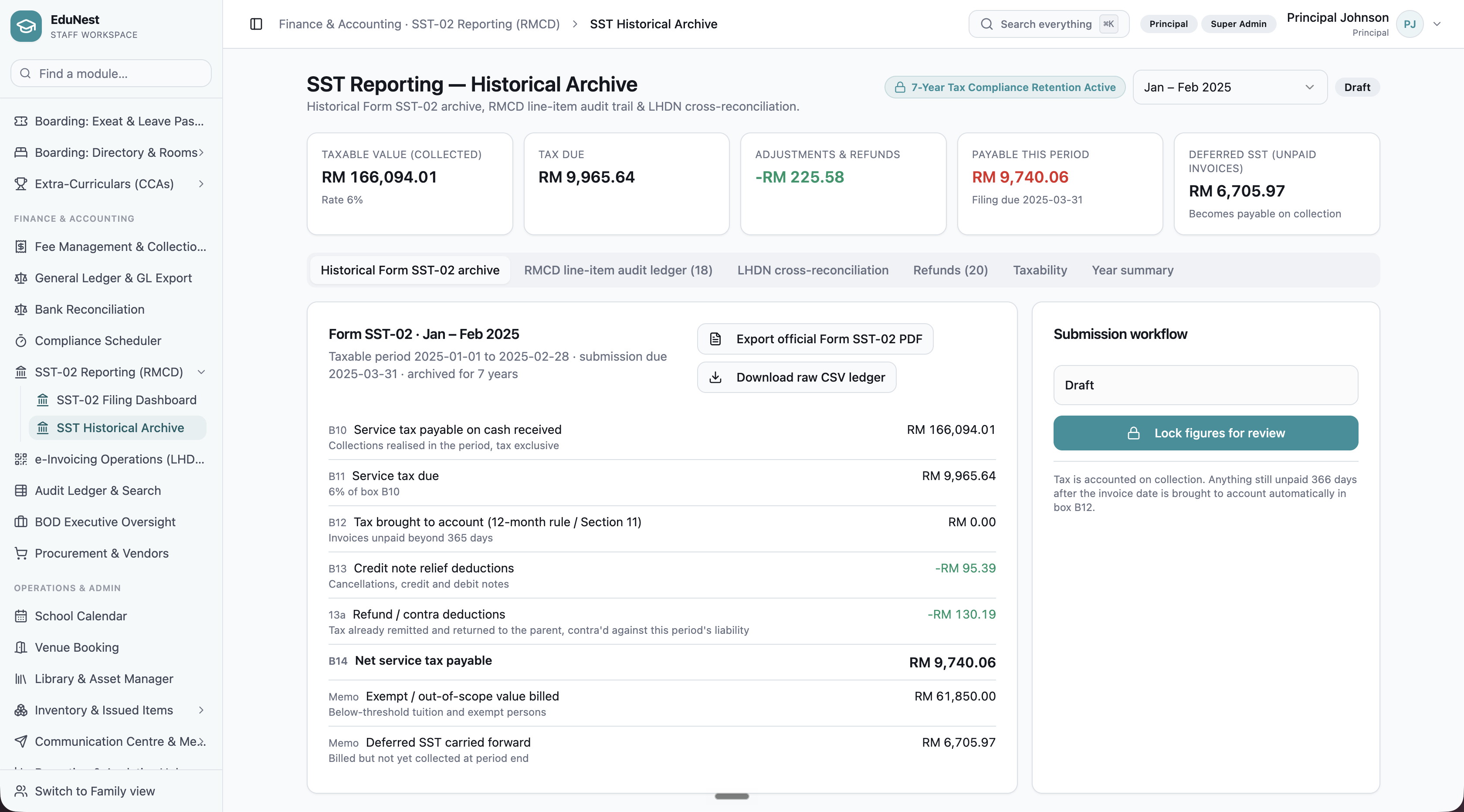
Task: Open the Draft workflow status field
Action: click(x=1206, y=385)
